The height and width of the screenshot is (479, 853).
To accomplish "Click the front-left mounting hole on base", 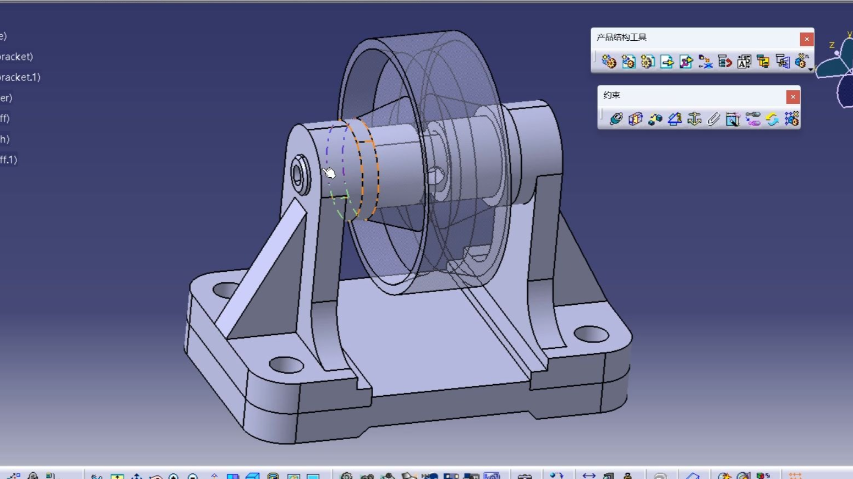I will click(x=286, y=364).
